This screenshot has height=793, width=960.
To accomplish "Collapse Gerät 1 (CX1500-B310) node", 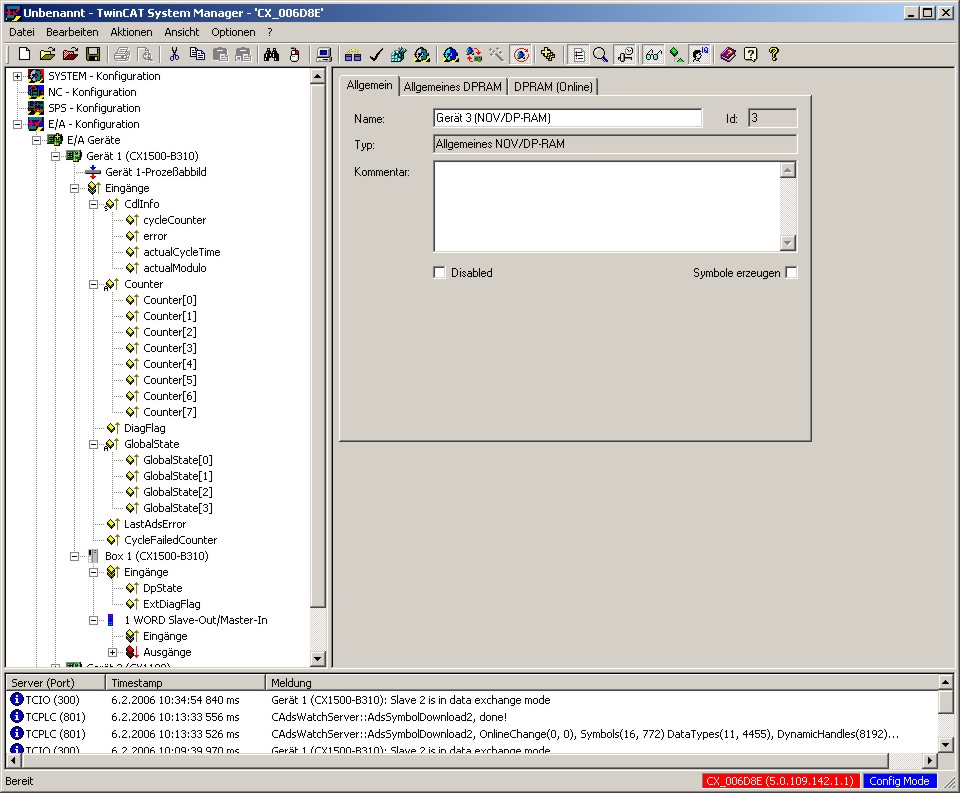I will [55, 156].
